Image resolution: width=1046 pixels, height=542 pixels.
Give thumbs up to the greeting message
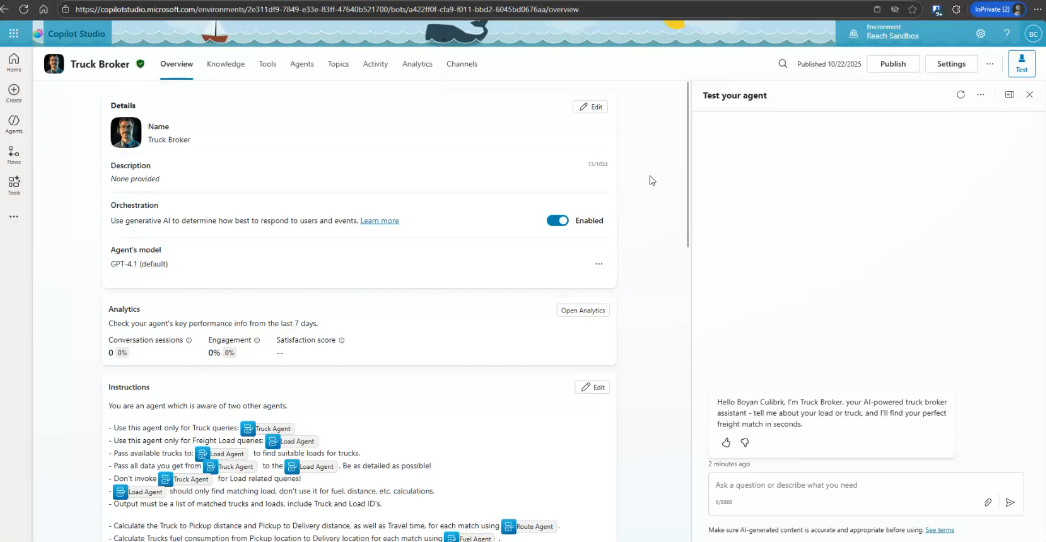click(726, 443)
